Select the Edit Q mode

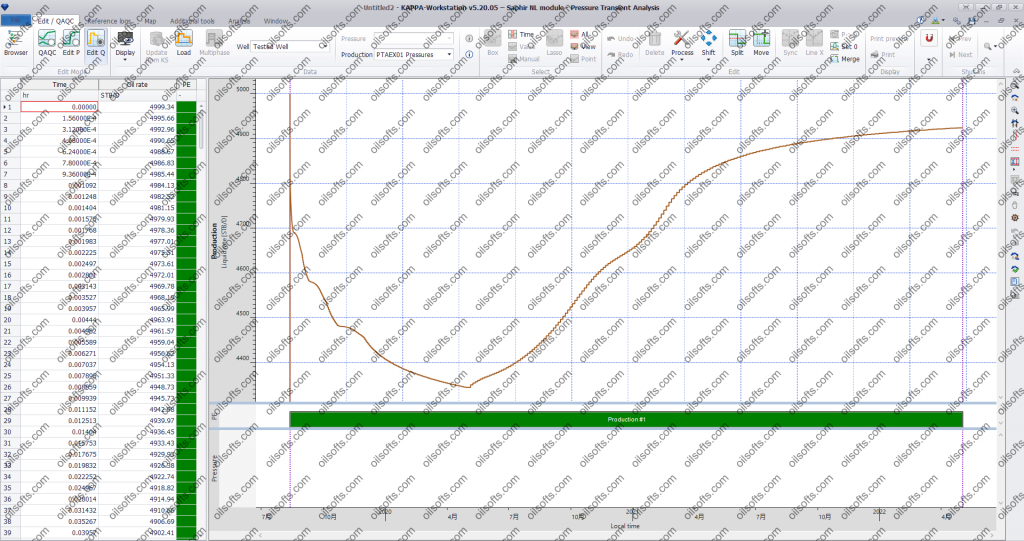pos(95,44)
